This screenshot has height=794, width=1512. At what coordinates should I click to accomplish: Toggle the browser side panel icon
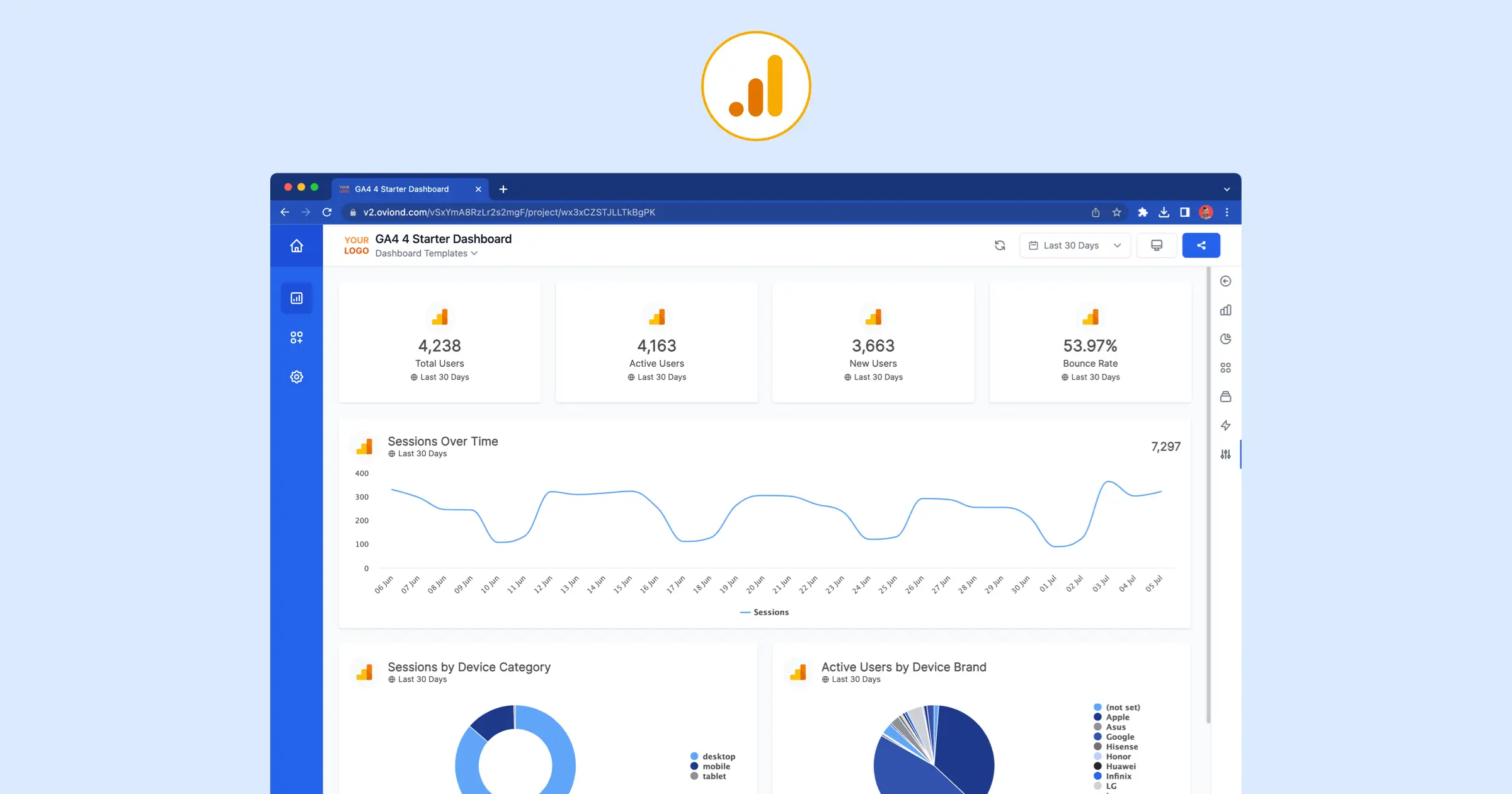point(1184,212)
